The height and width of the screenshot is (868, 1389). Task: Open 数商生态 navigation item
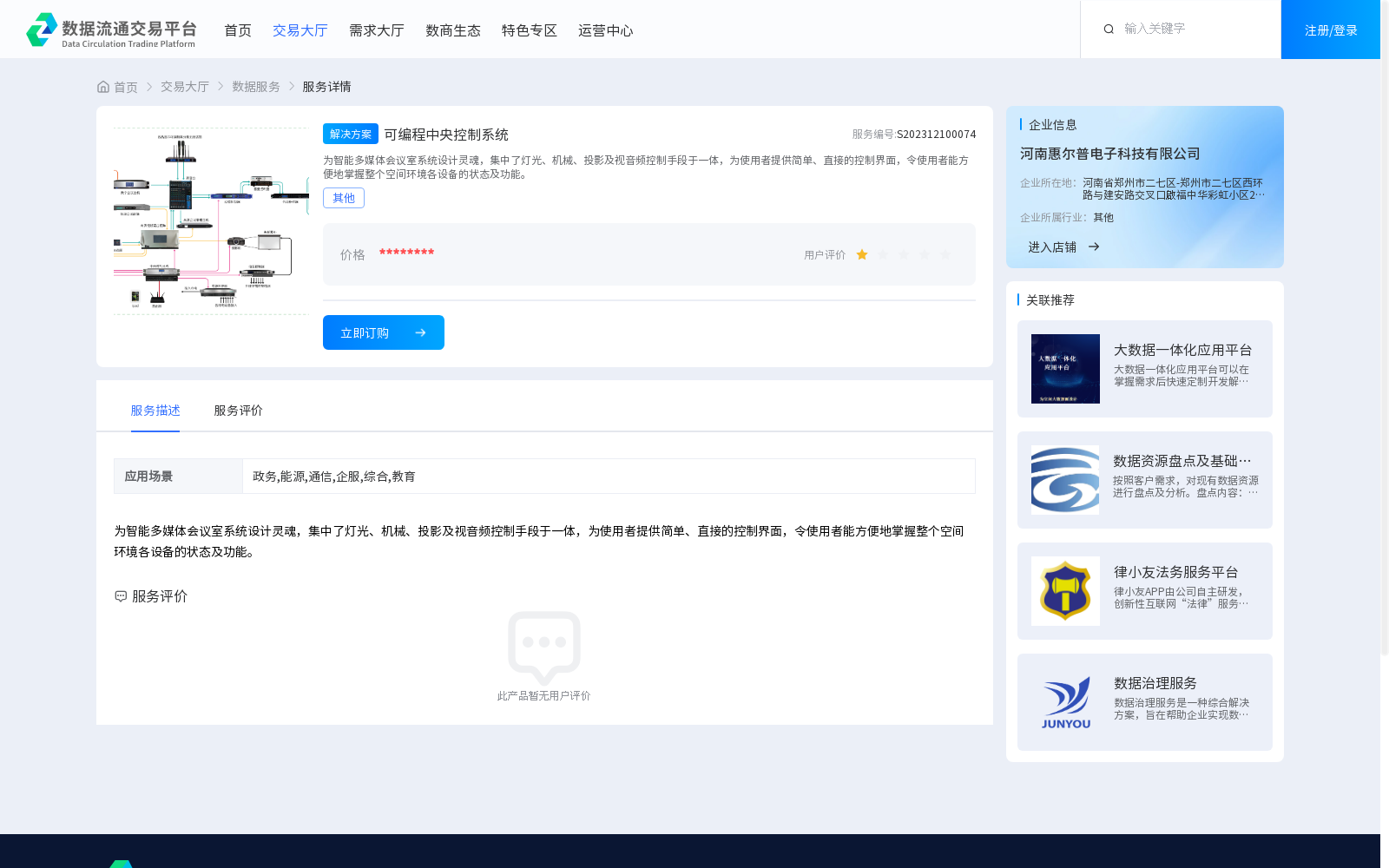pyautogui.click(x=453, y=30)
